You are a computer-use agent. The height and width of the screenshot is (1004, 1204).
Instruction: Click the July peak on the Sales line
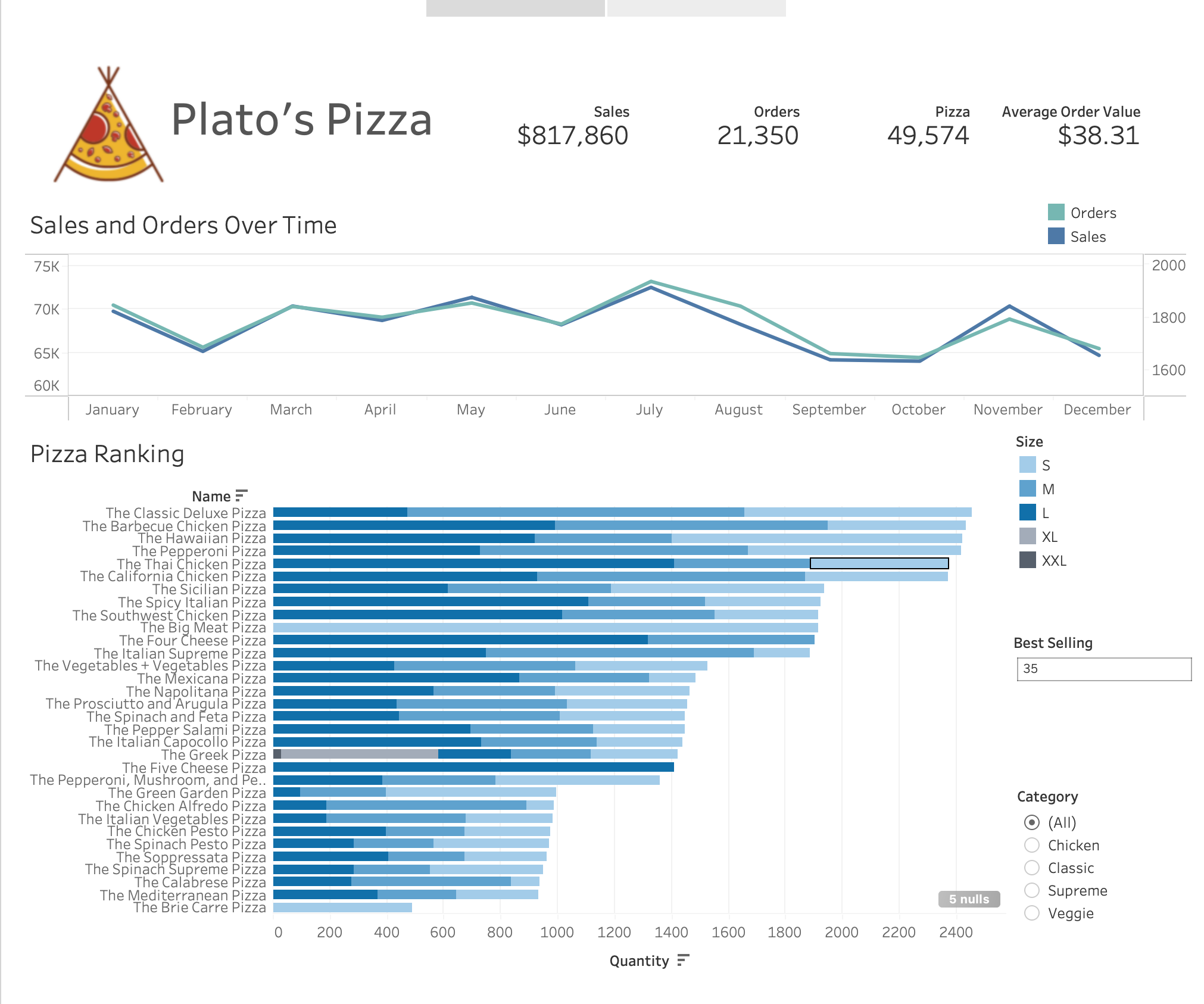[650, 288]
